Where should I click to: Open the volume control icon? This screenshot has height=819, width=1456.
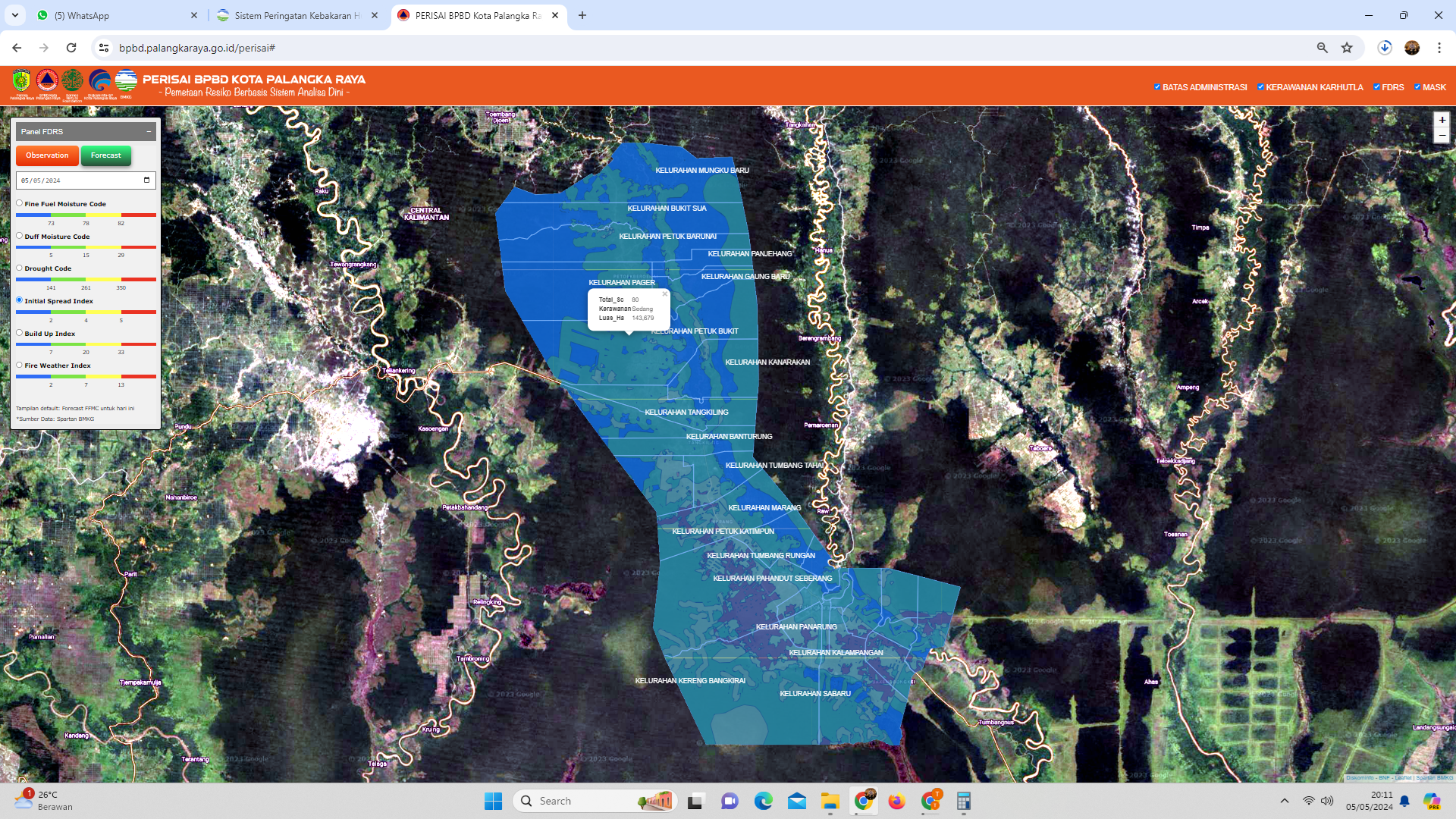pyautogui.click(x=1327, y=801)
